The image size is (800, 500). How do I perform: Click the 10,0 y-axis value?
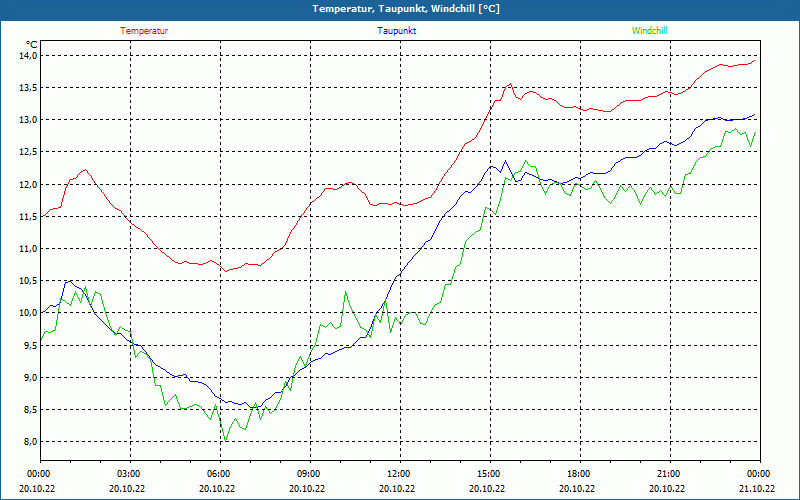click(x=29, y=313)
